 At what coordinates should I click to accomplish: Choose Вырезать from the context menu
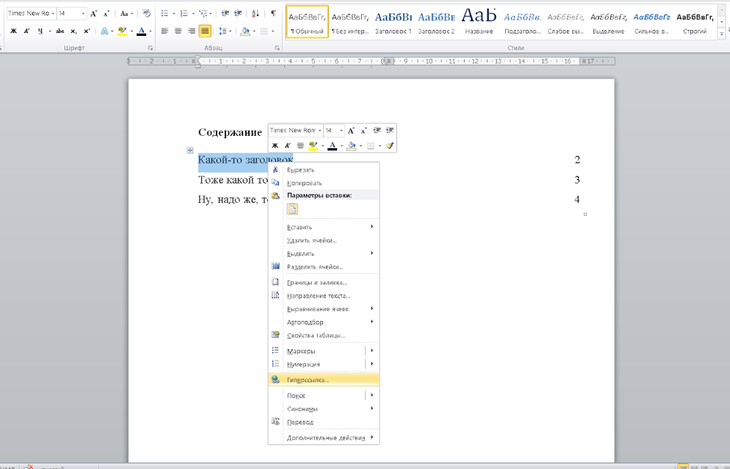tap(324, 170)
